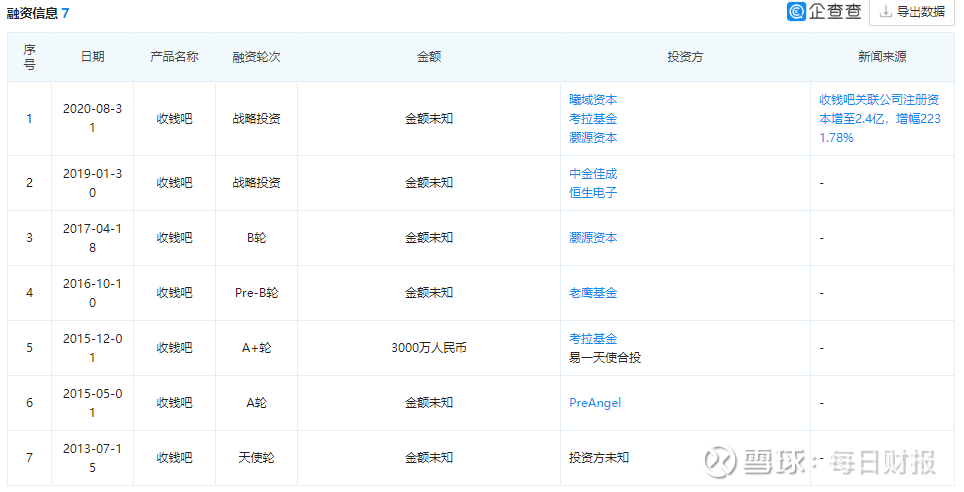The width and height of the screenshot is (964, 492).
Task: Select the date cell 2020-08-31
Action: point(93,118)
